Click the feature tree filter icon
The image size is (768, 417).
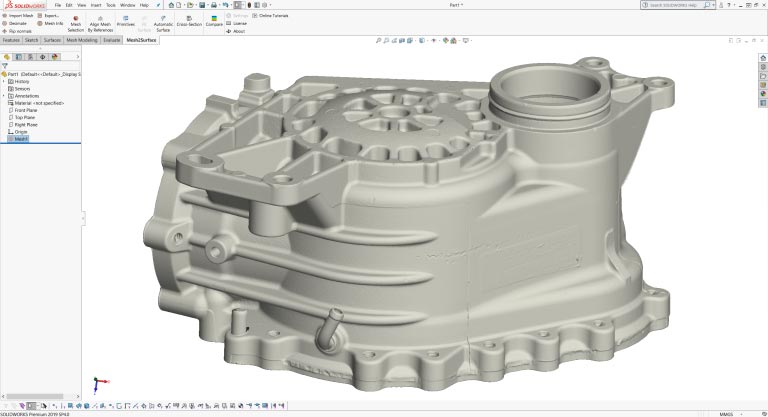point(5,66)
